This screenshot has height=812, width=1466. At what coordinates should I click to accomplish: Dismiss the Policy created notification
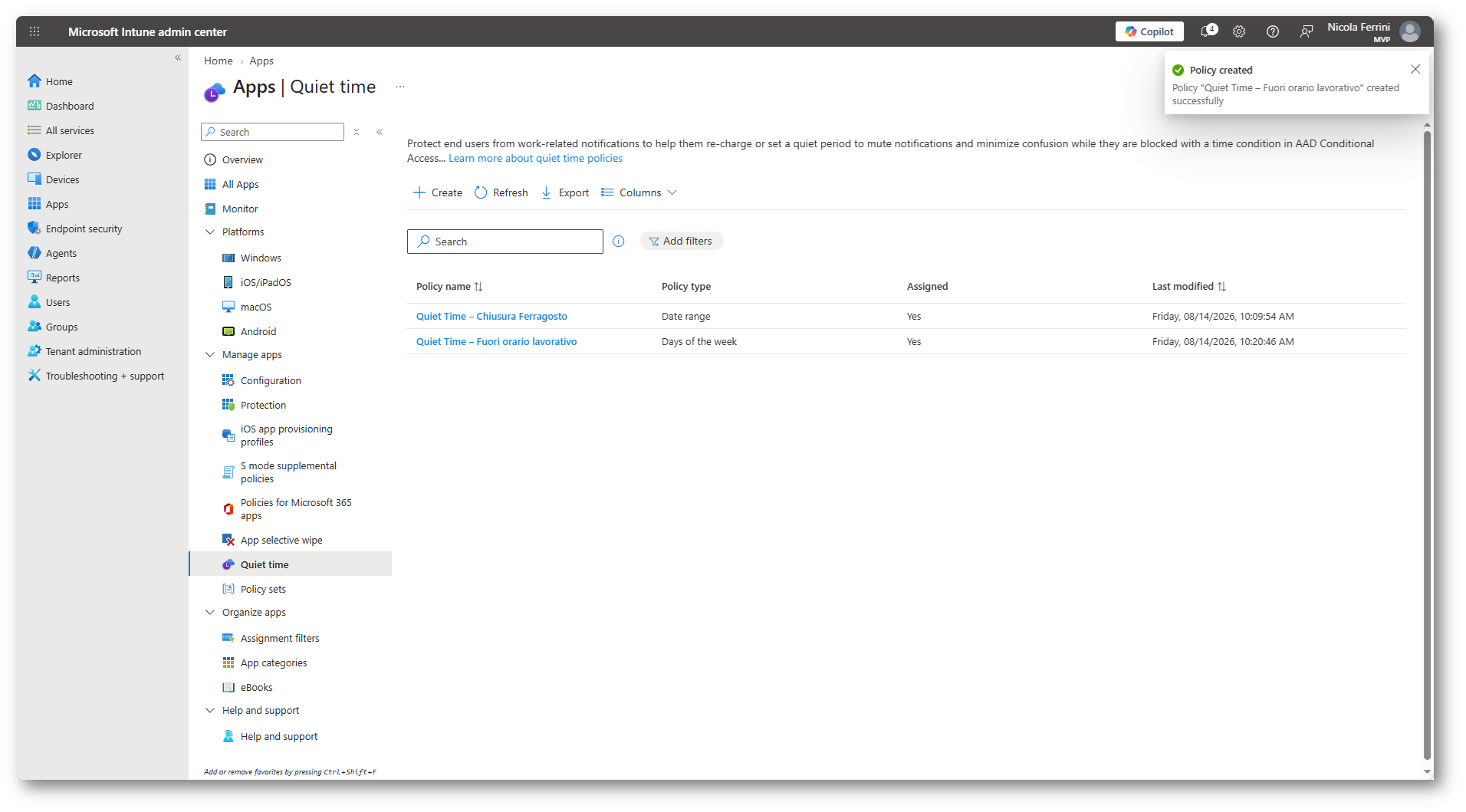tap(1415, 69)
